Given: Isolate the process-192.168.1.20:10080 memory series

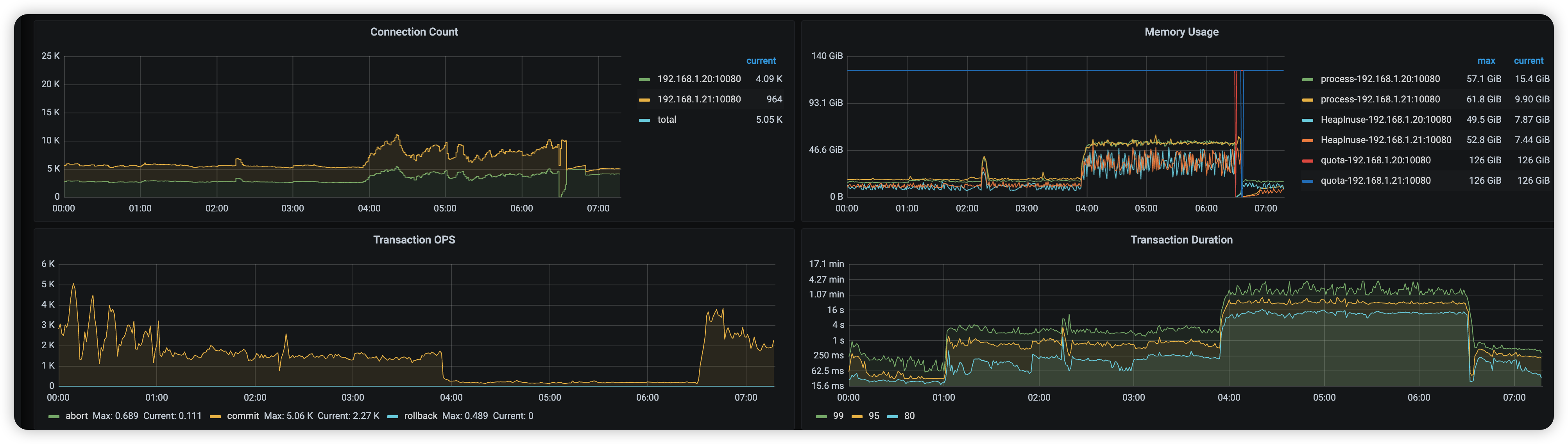Looking at the screenshot, I should [1380, 79].
